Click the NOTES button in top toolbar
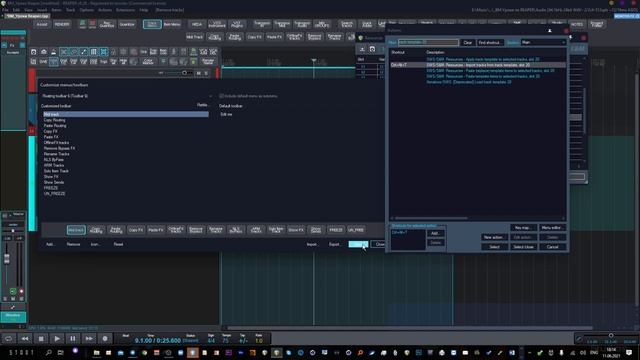Screen dimensions: 640x360 click(x=577, y=24)
